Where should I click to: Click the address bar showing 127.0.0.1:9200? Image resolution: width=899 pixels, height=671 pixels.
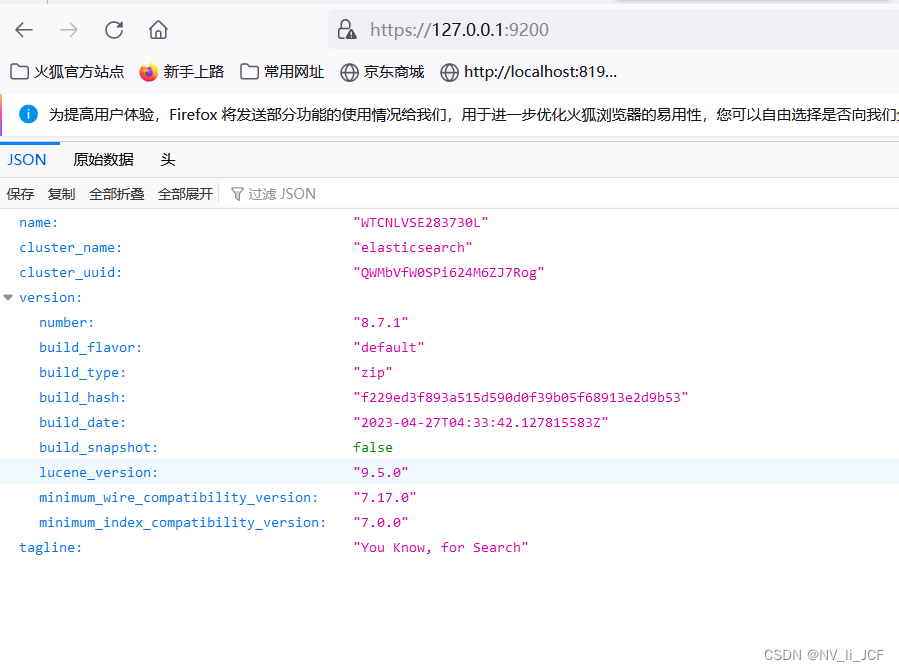click(x=459, y=29)
